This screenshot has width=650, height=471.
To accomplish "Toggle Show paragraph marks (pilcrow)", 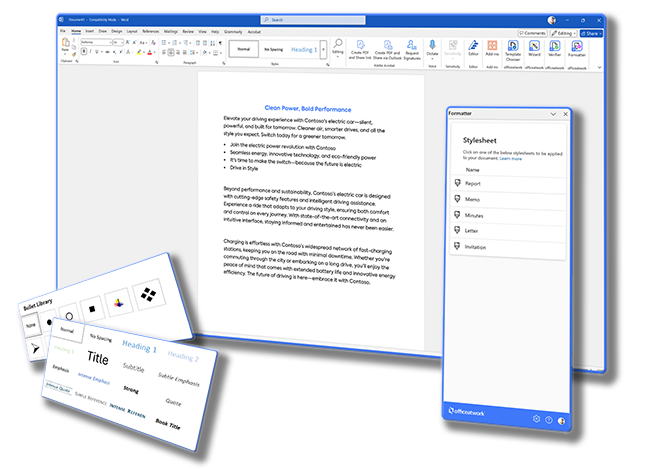I will pos(220,43).
